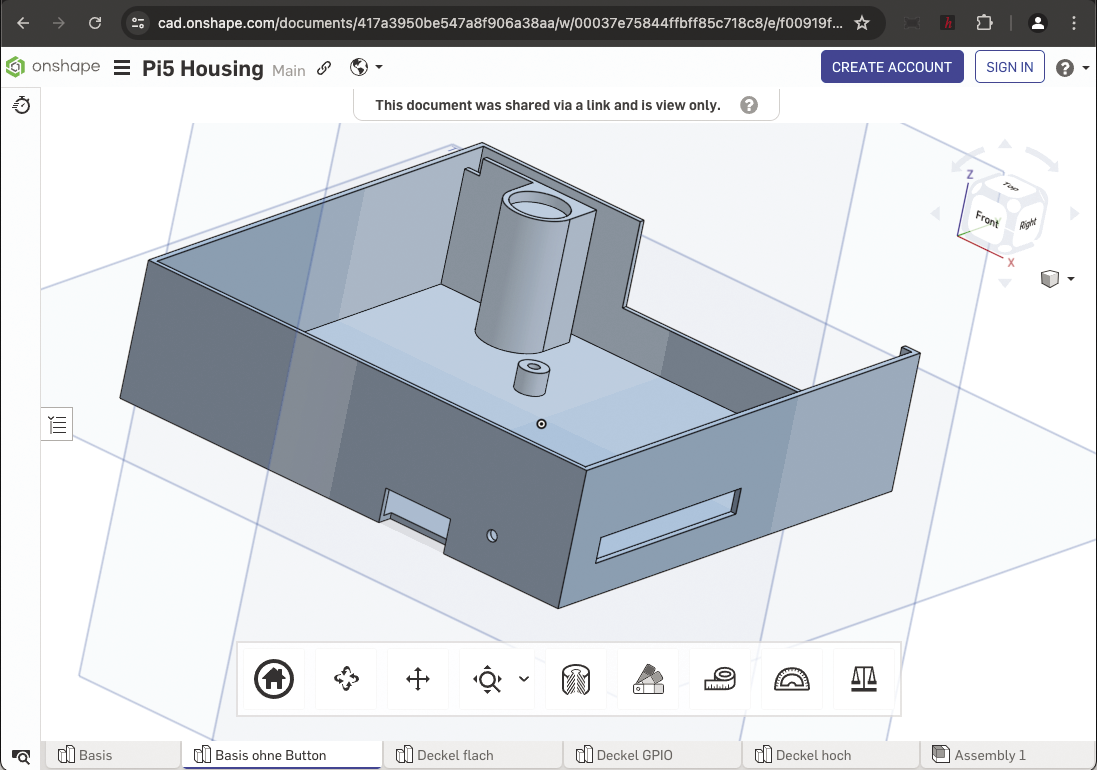The height and width of the screenshot is (770, 1097).
Task: Select the zoom tool
Action: pos(487,679)
